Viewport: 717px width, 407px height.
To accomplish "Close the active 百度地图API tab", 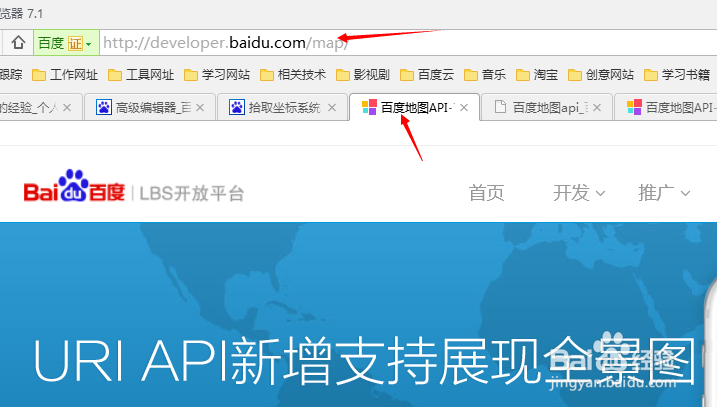I will [464, 107].
